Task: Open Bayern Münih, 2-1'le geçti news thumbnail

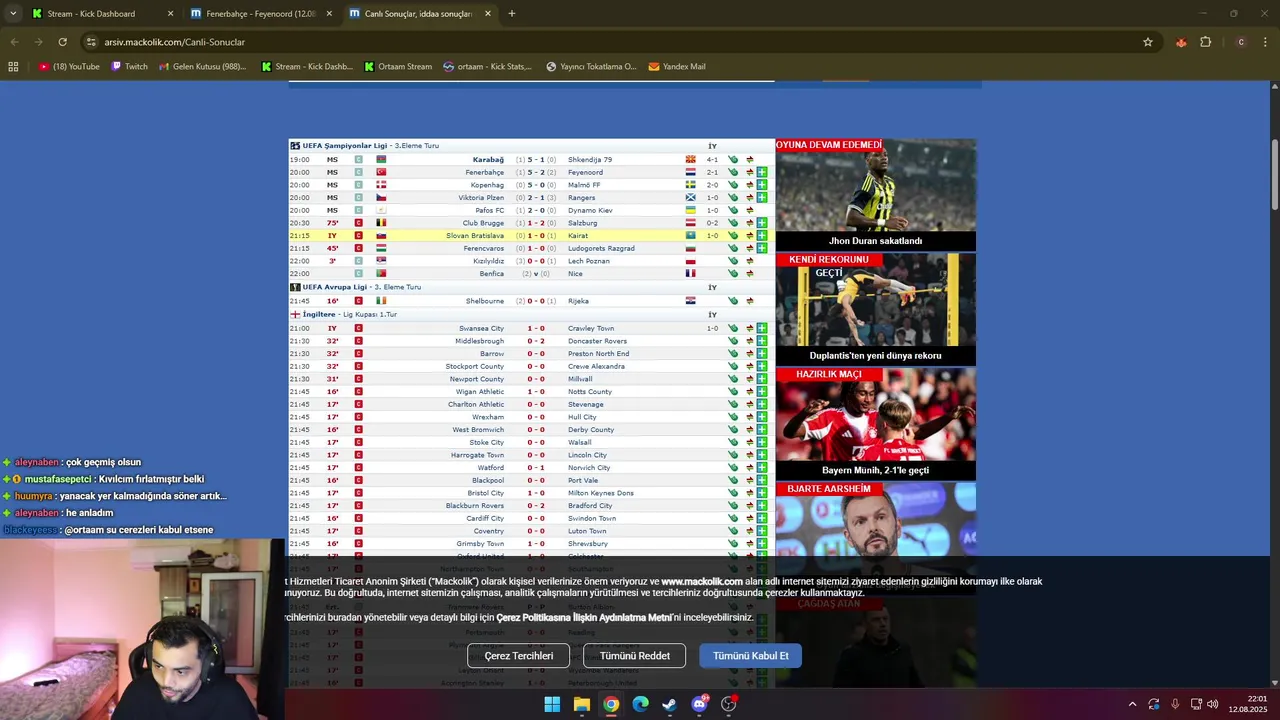Action: pos(875,424)
